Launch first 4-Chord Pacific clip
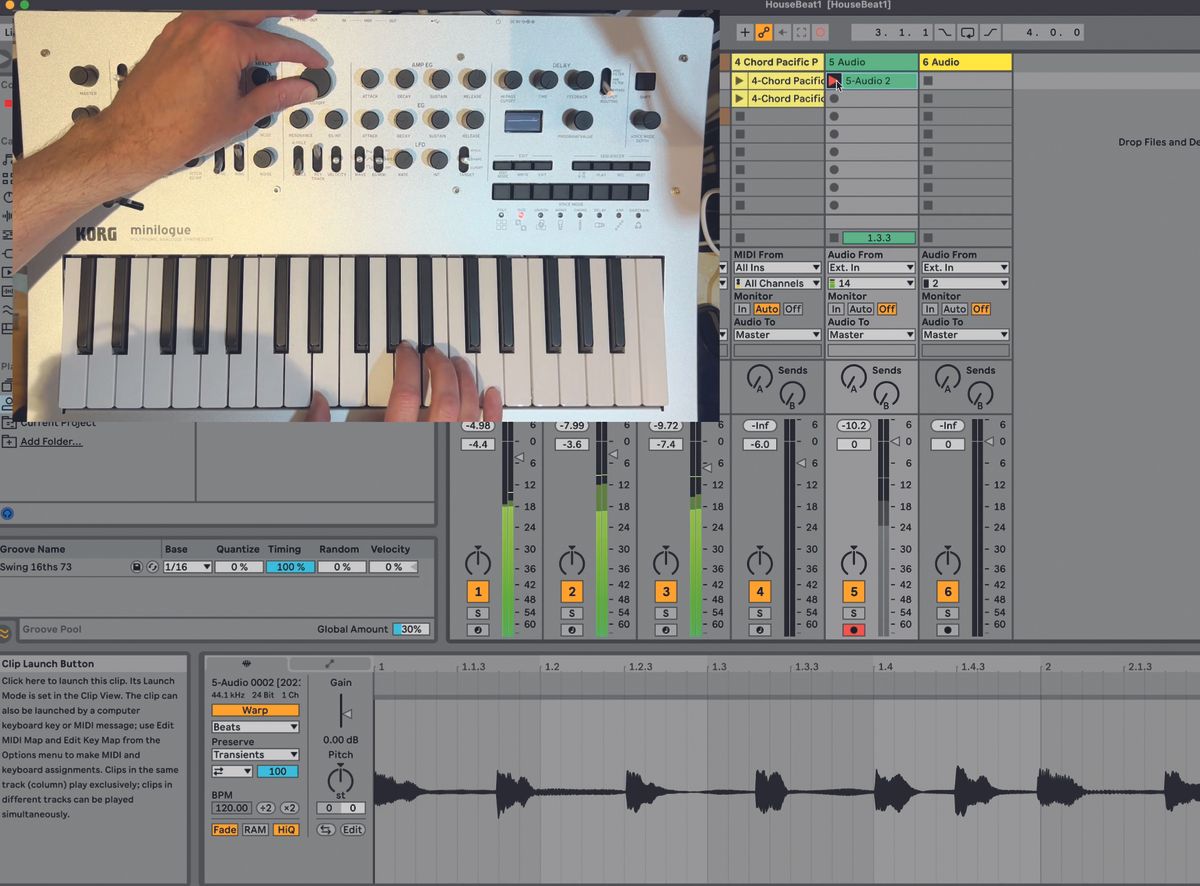Image resolution: width=1200 pixels, height=886 pixels. [x=740, y=81]
